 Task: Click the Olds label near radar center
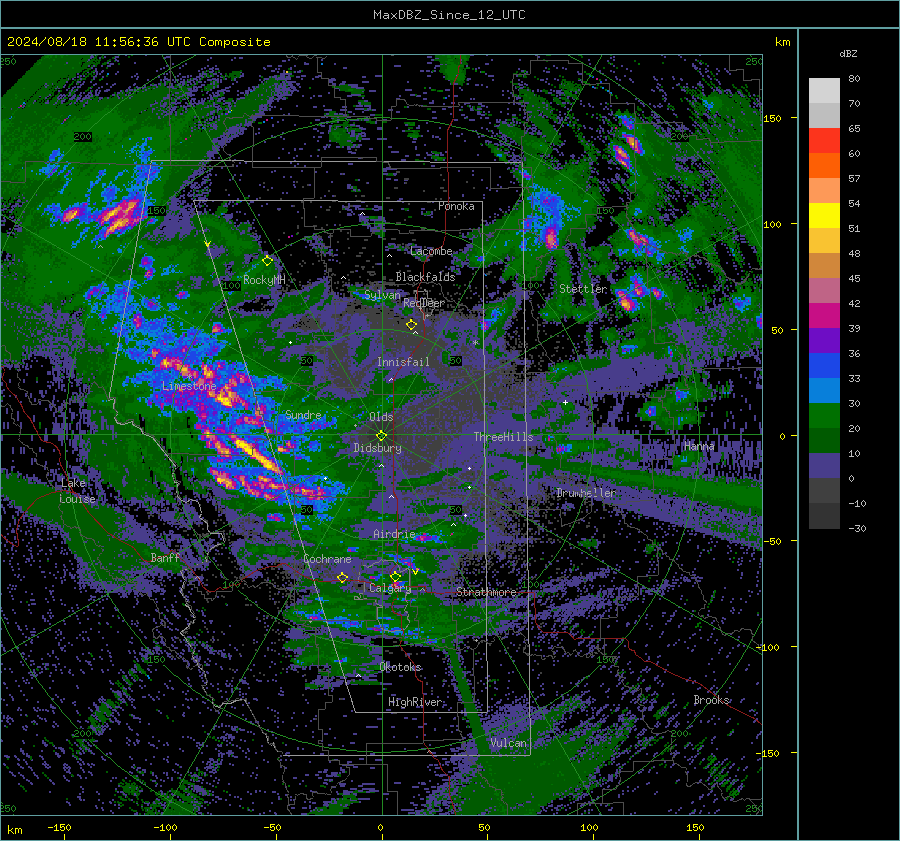click(381, 417)
